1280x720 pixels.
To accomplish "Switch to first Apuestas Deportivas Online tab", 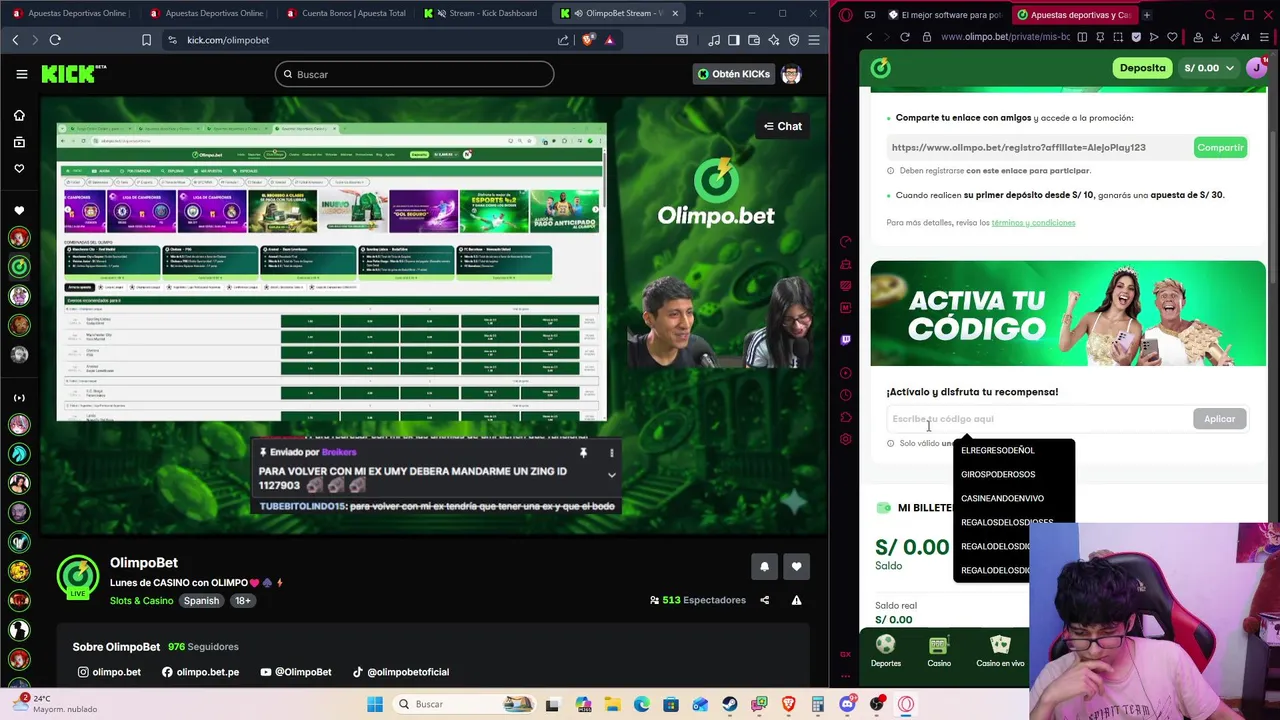I will pos(70,13).
